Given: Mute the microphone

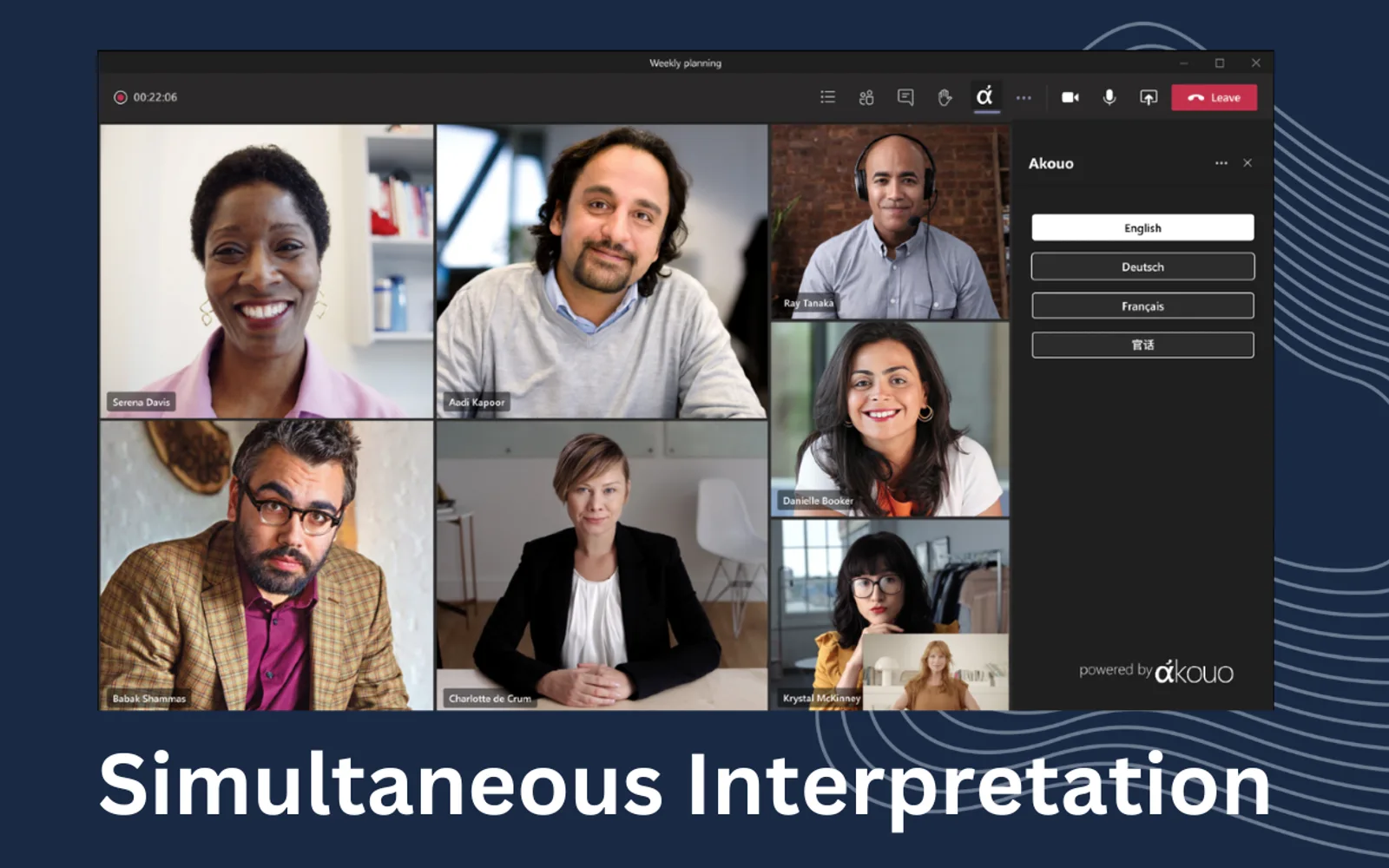Looking at the screenshot, I should (x=1109, y=97).
